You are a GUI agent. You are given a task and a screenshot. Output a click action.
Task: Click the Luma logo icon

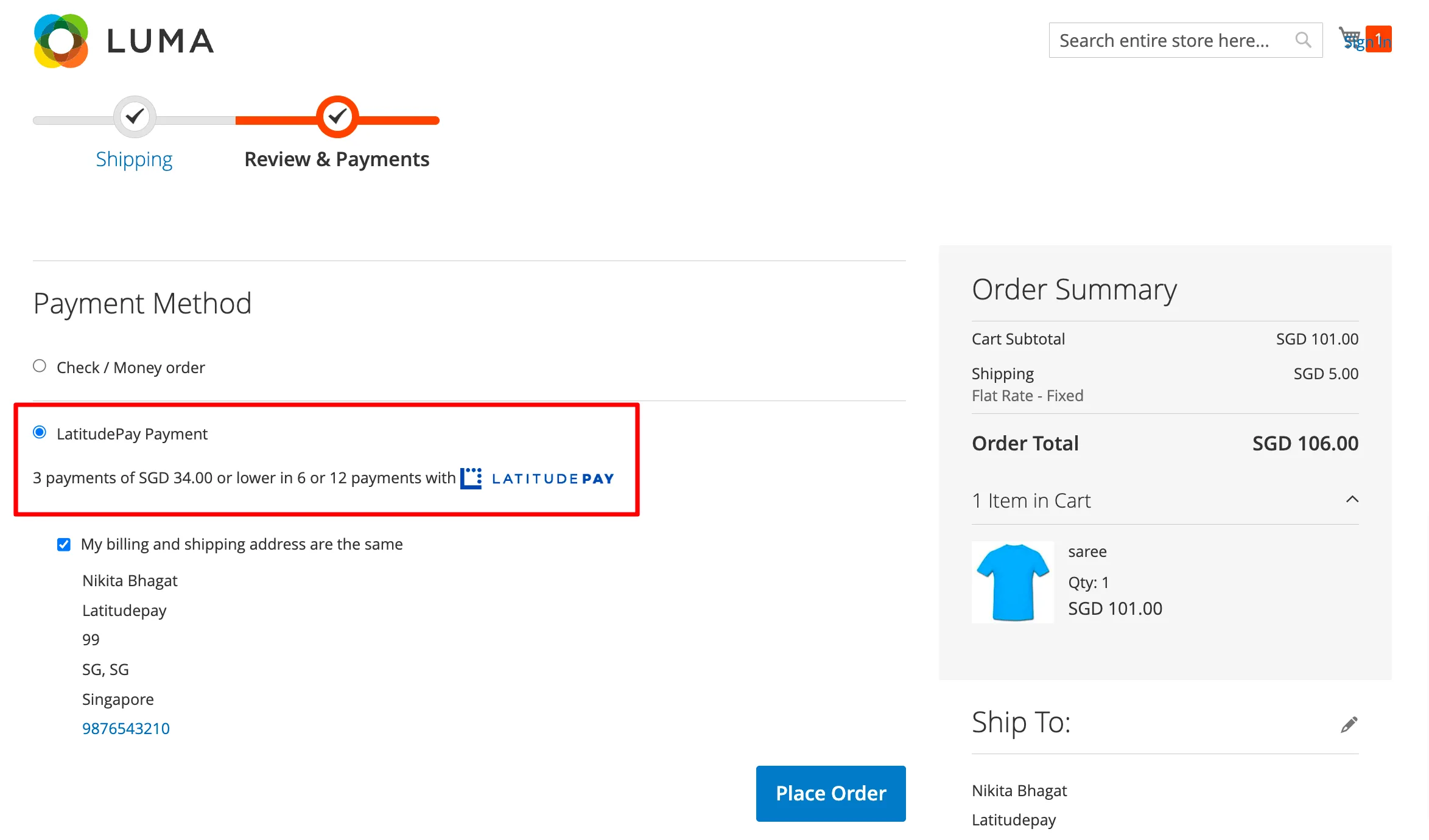click(61, 41)
